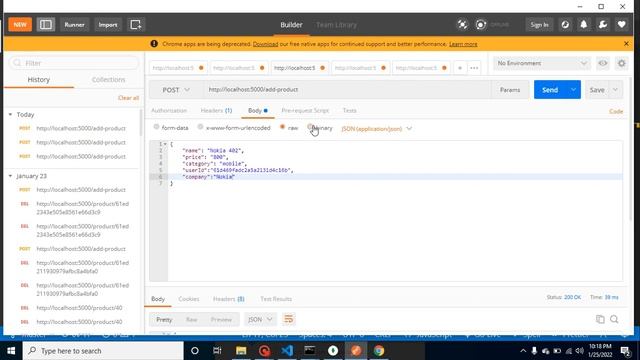
Task: Switch to the Headers (1) request tab
Action: pos(216,111)
